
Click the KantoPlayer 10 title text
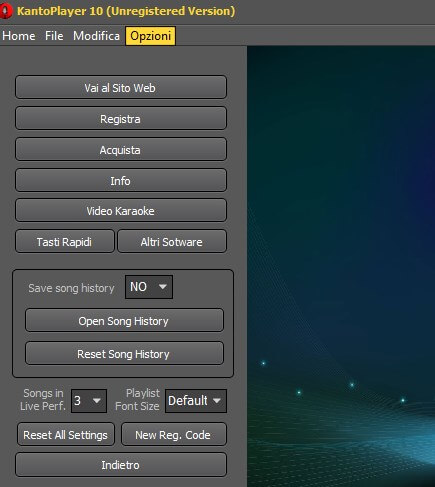(126, 11)
